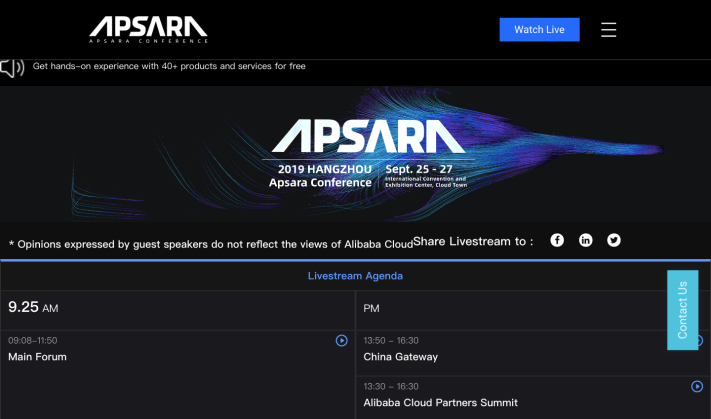
Task: Share livestream to Facebook
Action: point(557,240)
